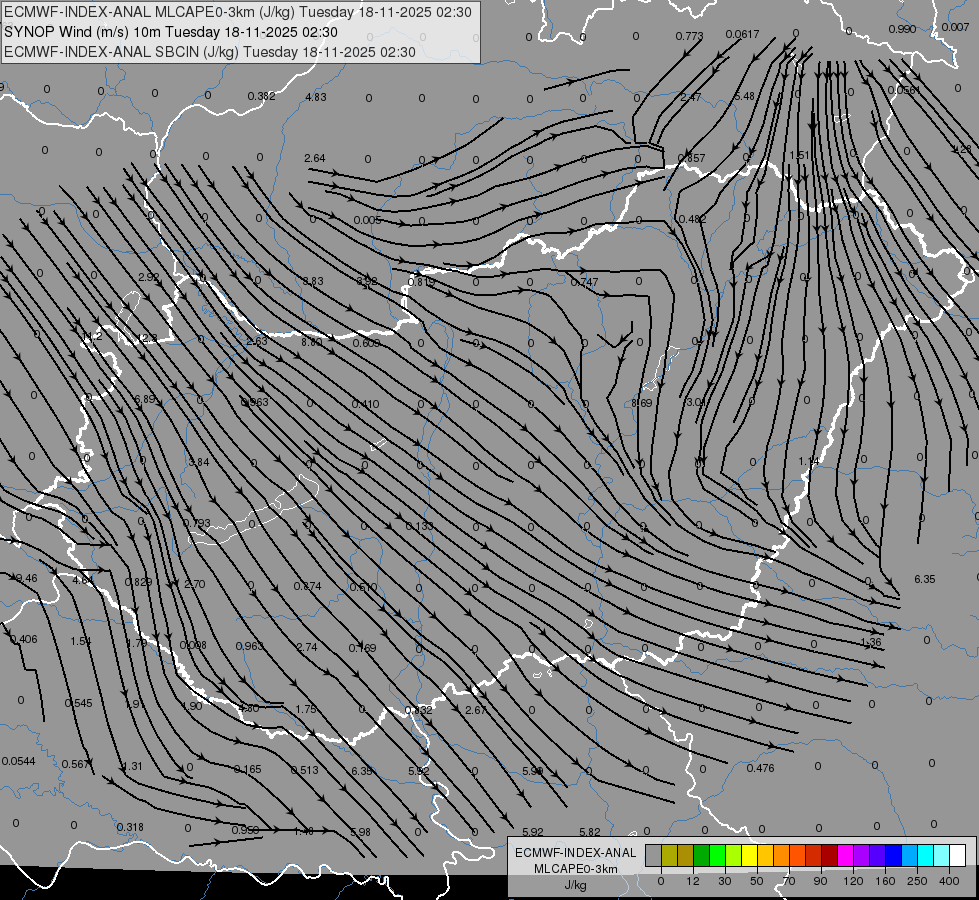
Task: Click the map value 0.567
Action: 76,764
